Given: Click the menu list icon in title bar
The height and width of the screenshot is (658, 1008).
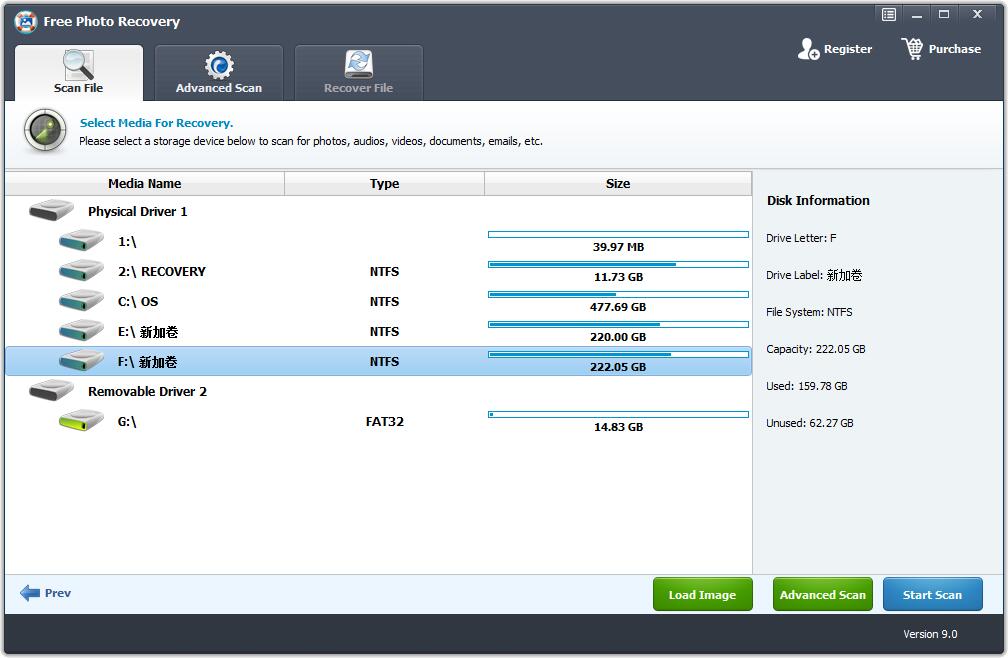Looking at the screenshot, I should click(889, 14).
